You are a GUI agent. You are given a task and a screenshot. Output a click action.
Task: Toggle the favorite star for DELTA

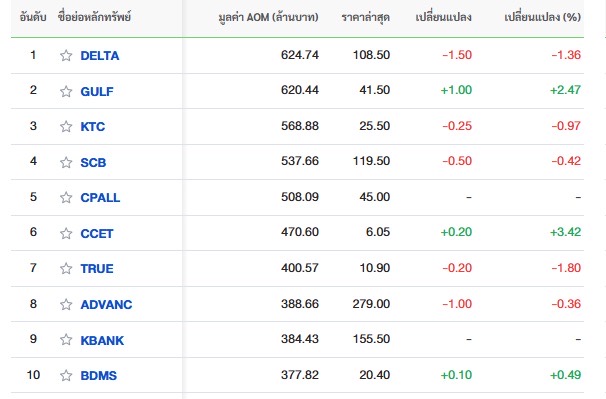click(66, 56)
